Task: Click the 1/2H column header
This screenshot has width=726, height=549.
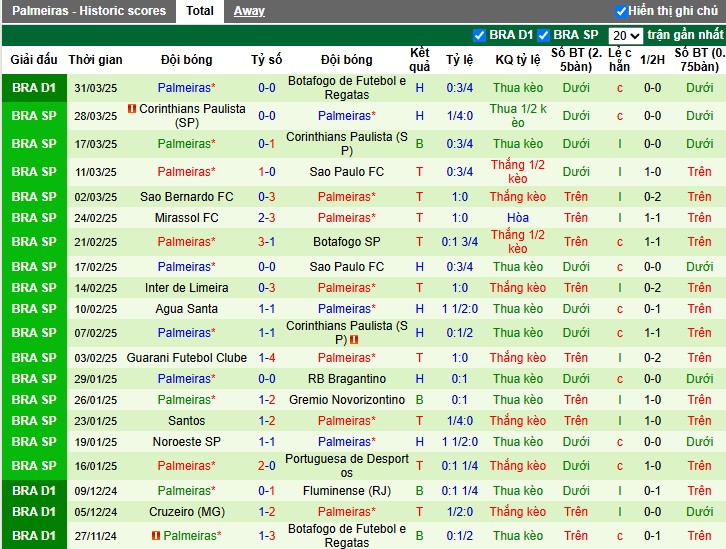Action: pyautogui.click(x=652, y=60)
